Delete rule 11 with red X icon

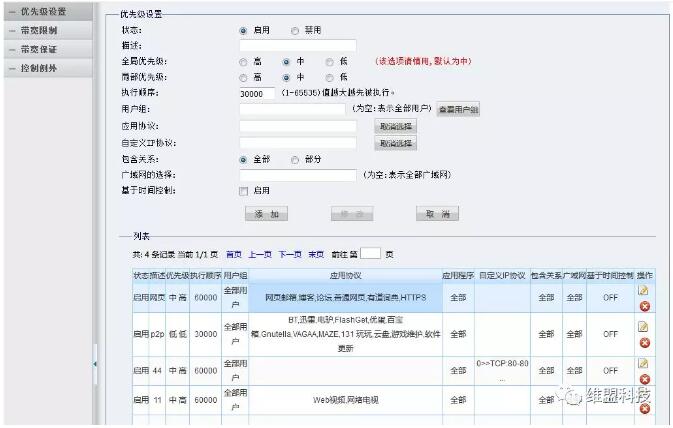point(644,408)
